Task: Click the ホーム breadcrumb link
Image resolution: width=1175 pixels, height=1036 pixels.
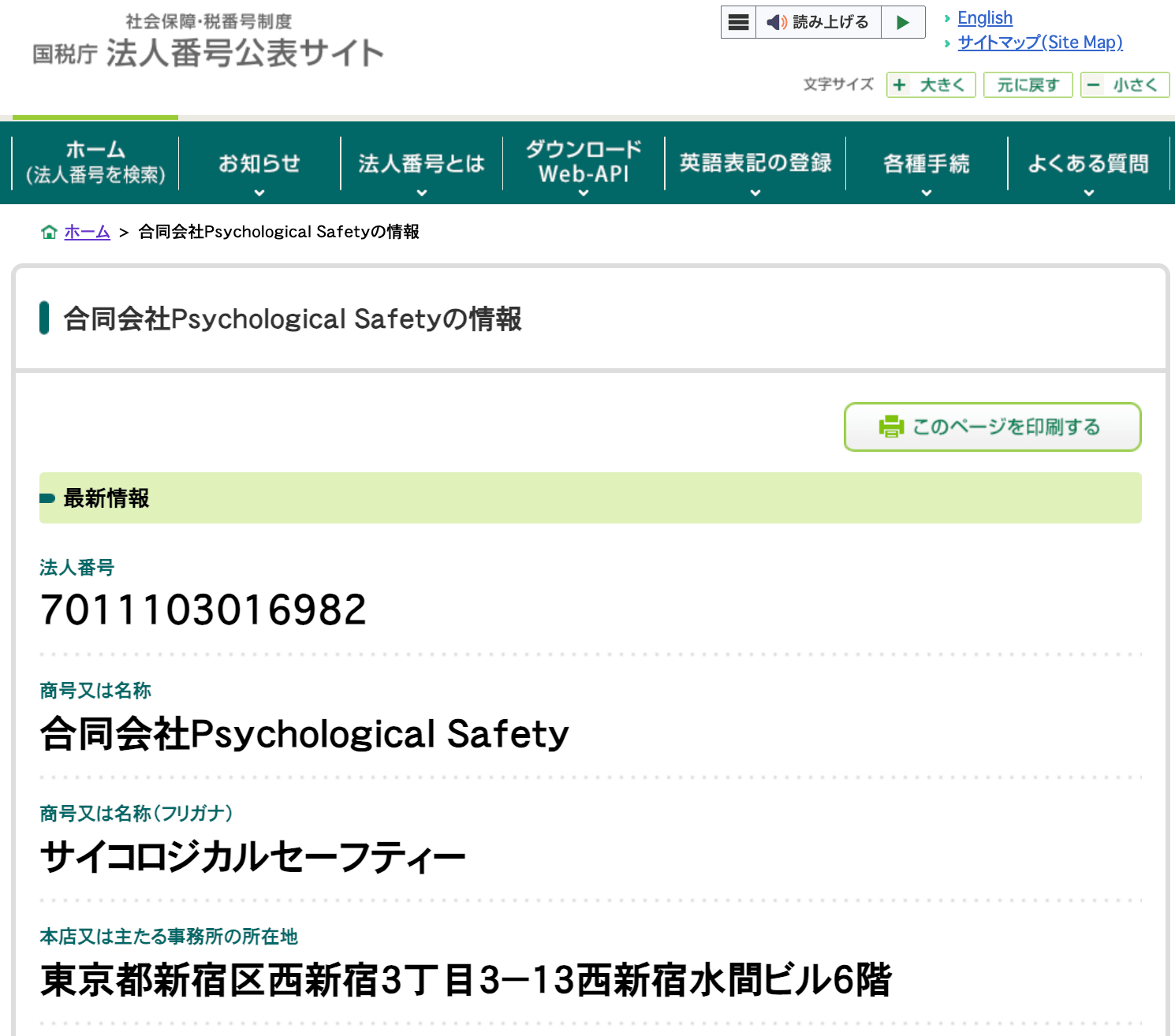Action: (87, 232)
